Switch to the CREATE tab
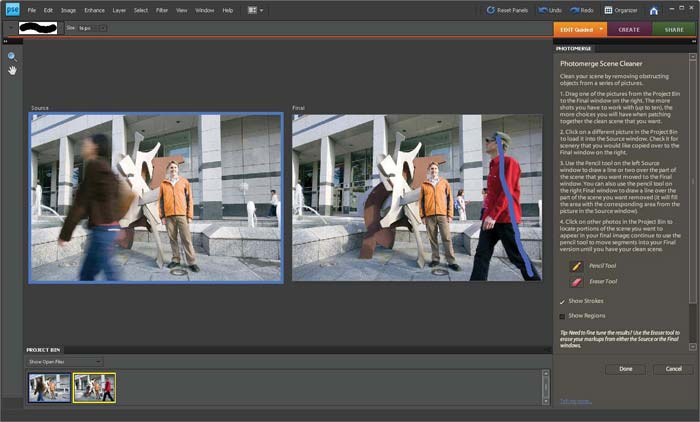Screen dimensions: 700x422 [629, 30]
